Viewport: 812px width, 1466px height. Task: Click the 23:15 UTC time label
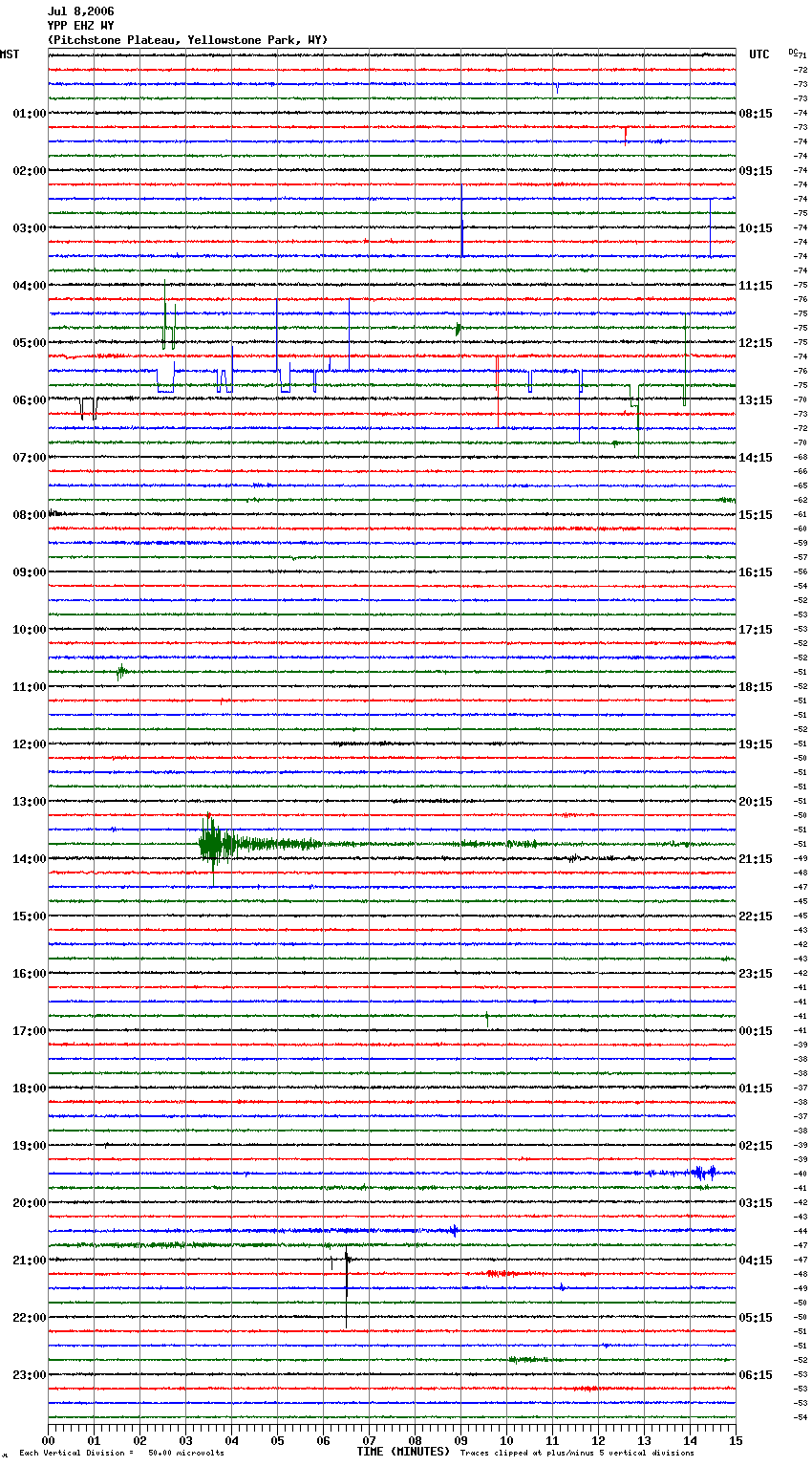point(756,974)
